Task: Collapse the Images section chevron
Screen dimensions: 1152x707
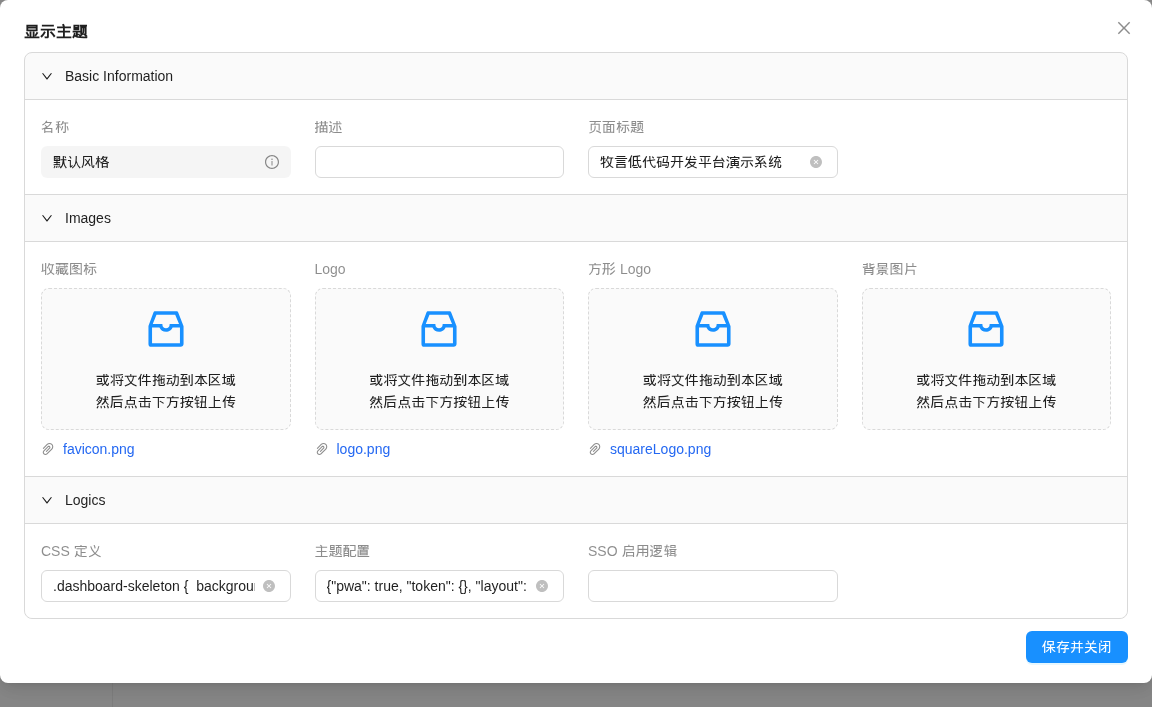Action: coord(47,218)
